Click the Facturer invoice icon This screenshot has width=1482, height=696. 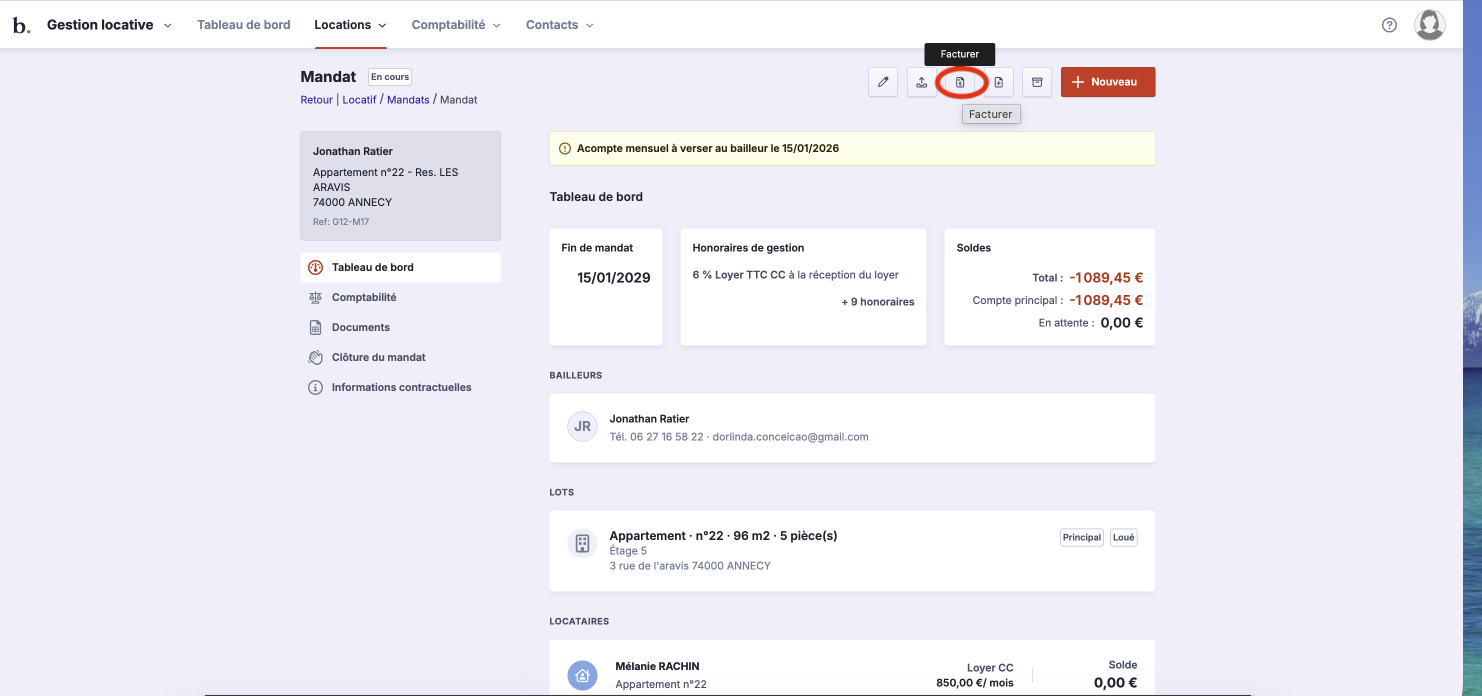click(x=960, y=82)
